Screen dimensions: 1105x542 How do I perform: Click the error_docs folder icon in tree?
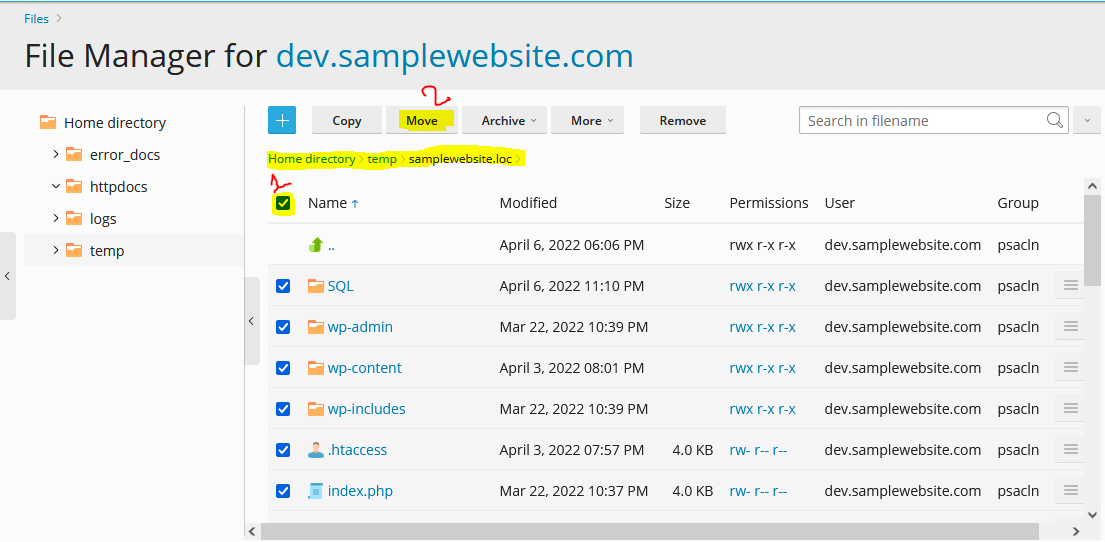click(74, 154)
